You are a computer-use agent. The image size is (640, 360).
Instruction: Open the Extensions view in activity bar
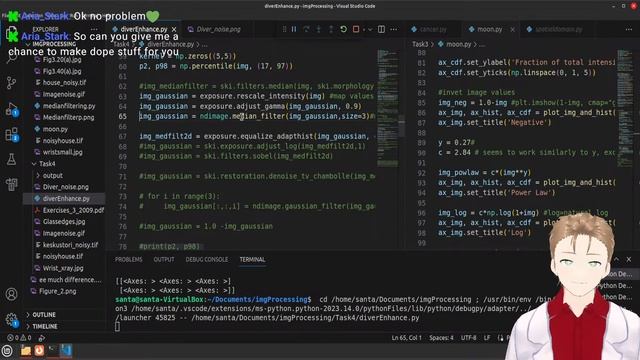pos(11,134)
